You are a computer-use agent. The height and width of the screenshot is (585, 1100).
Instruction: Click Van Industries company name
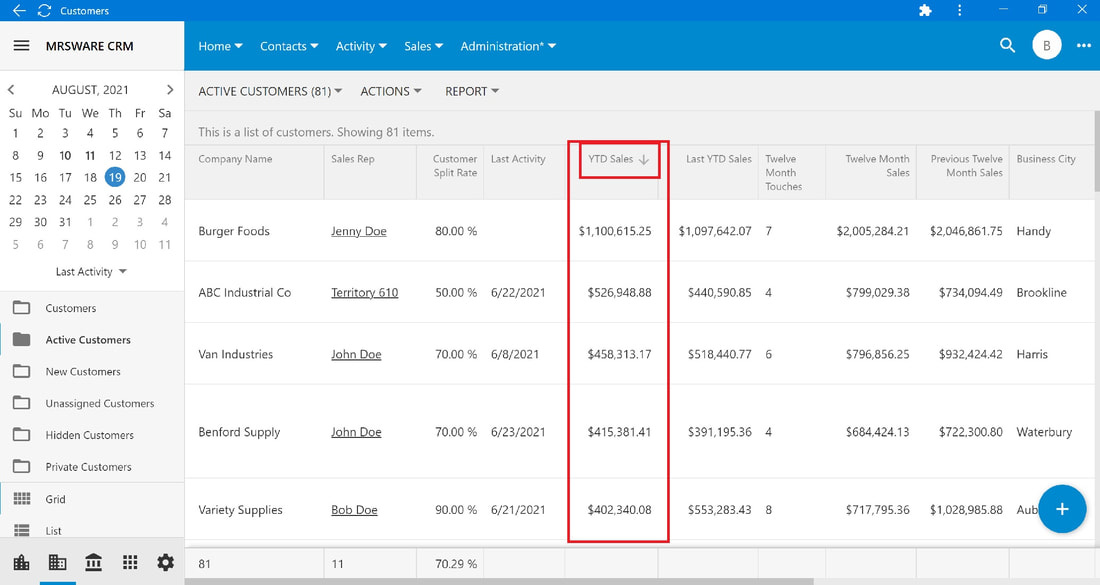coord(235,354)
